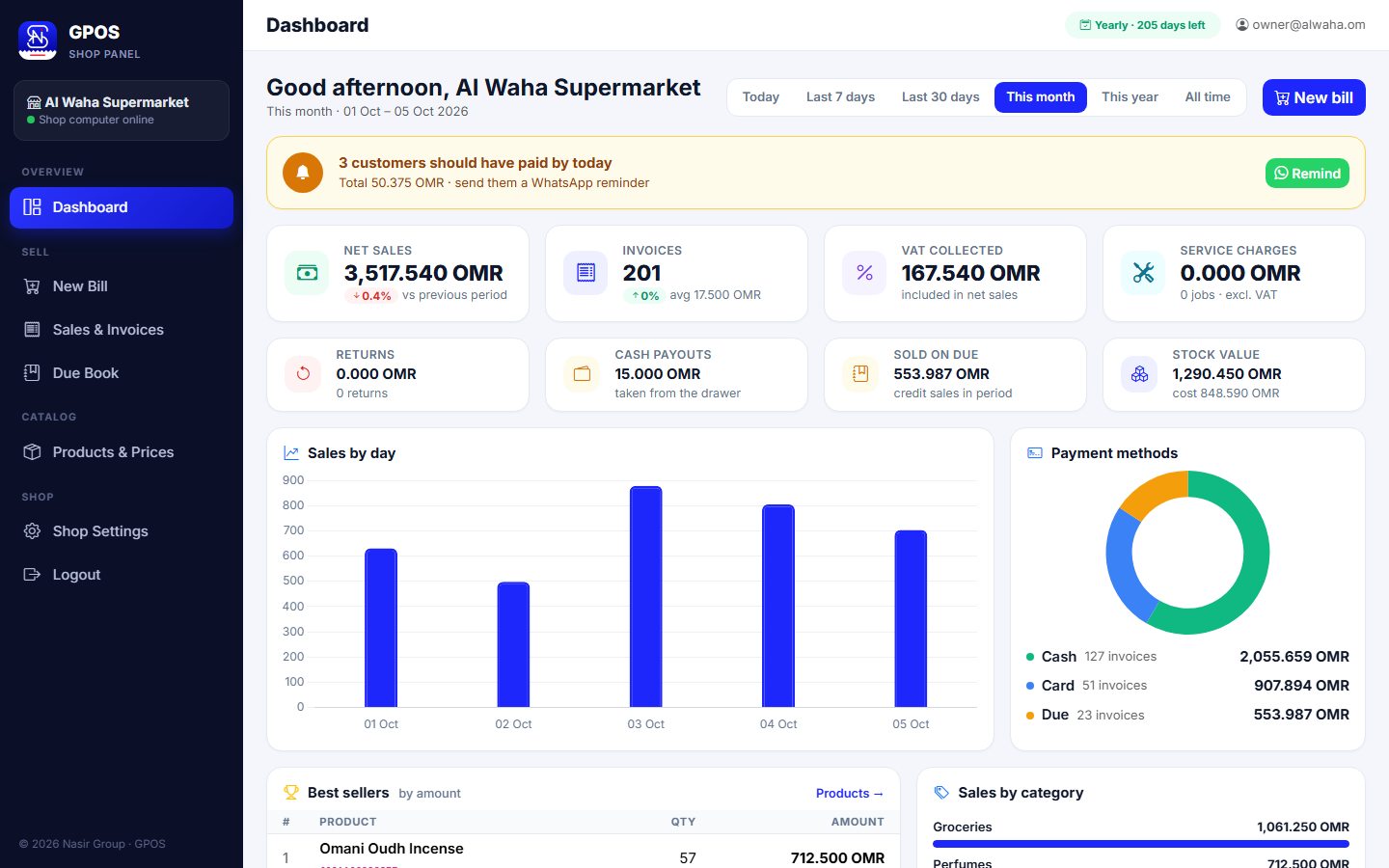Switch to Last 30 days
The image size is (1389, 868).
(x=940, y=97)
